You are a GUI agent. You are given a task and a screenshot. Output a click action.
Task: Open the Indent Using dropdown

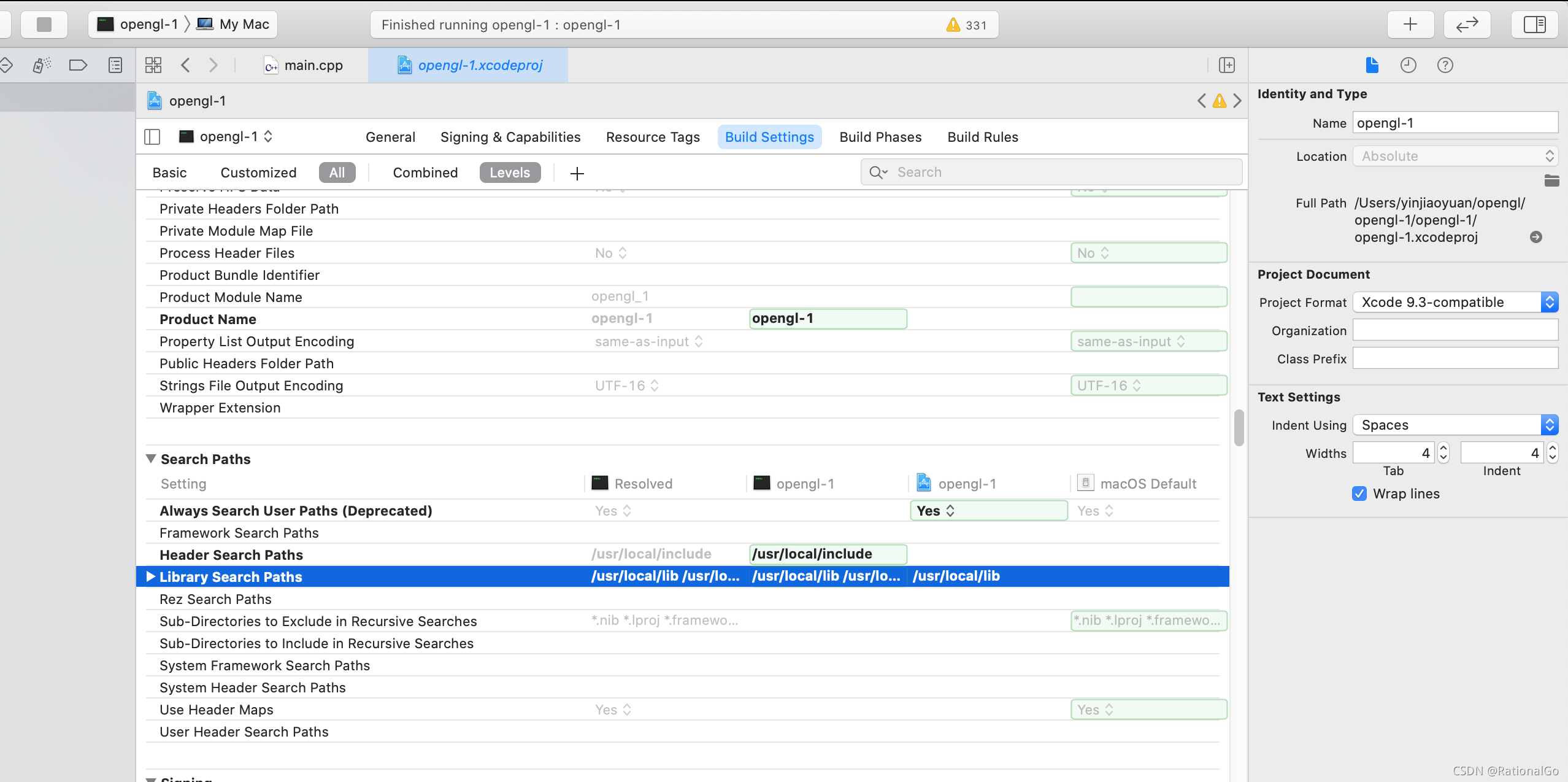(1455, 425)
